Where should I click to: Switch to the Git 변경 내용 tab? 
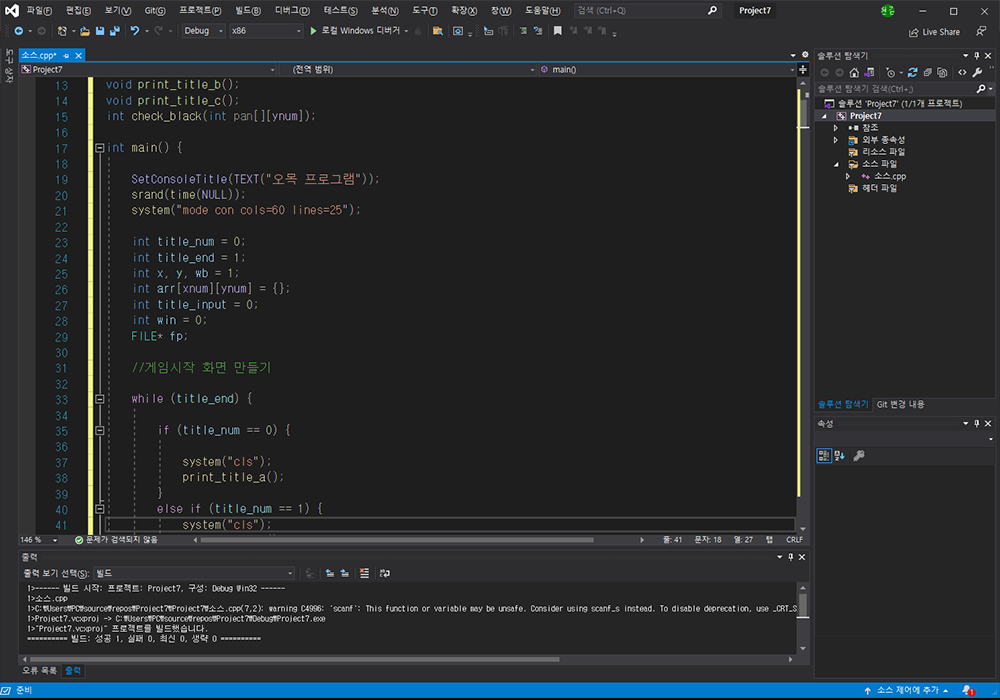900,404
